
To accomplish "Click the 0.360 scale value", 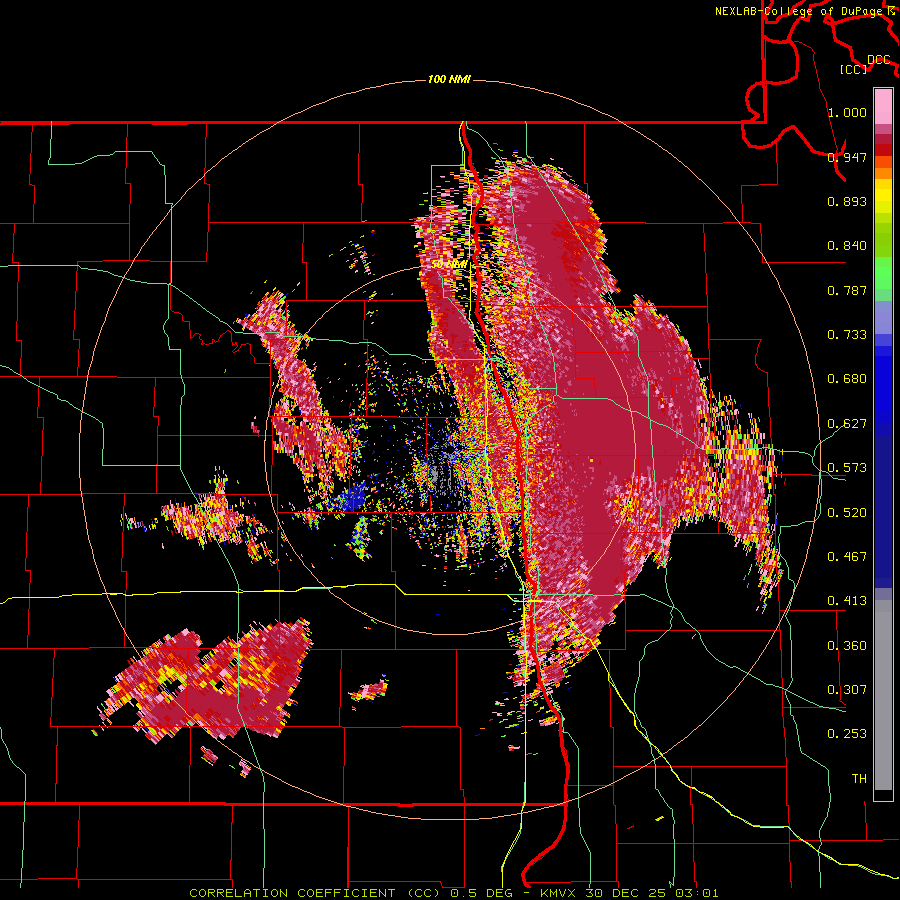I will [x=847, y=645].
